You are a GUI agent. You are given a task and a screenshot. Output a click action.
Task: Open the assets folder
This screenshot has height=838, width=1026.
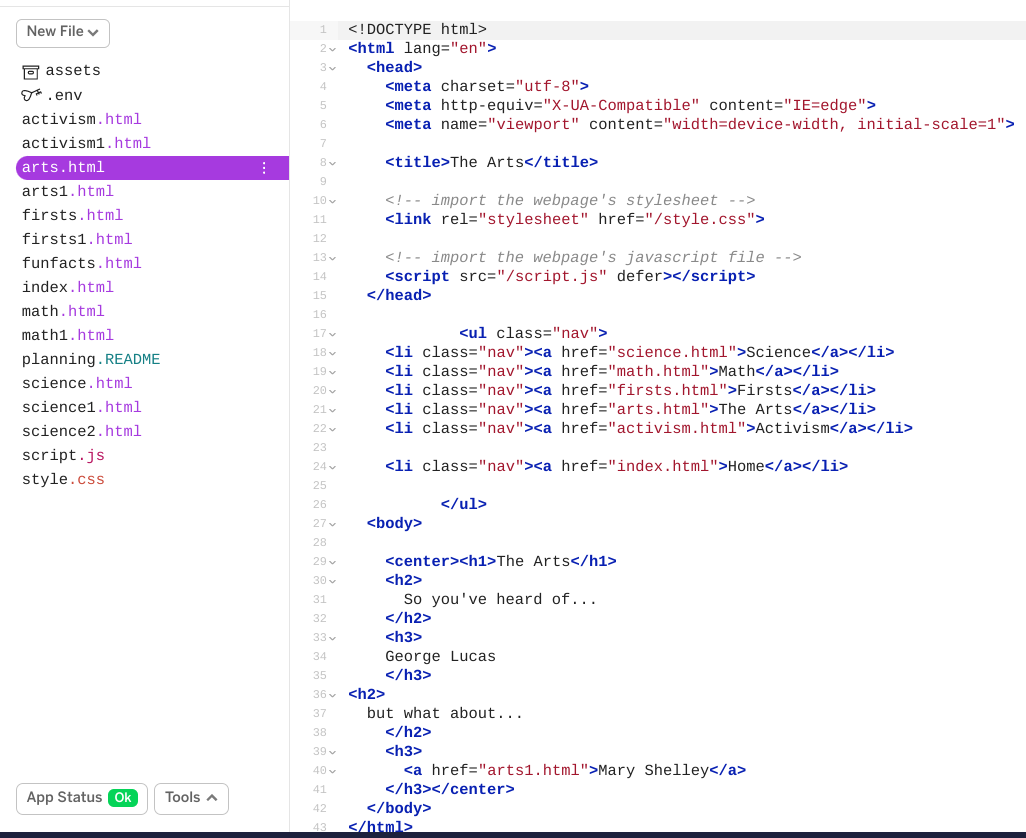point(73,71)
